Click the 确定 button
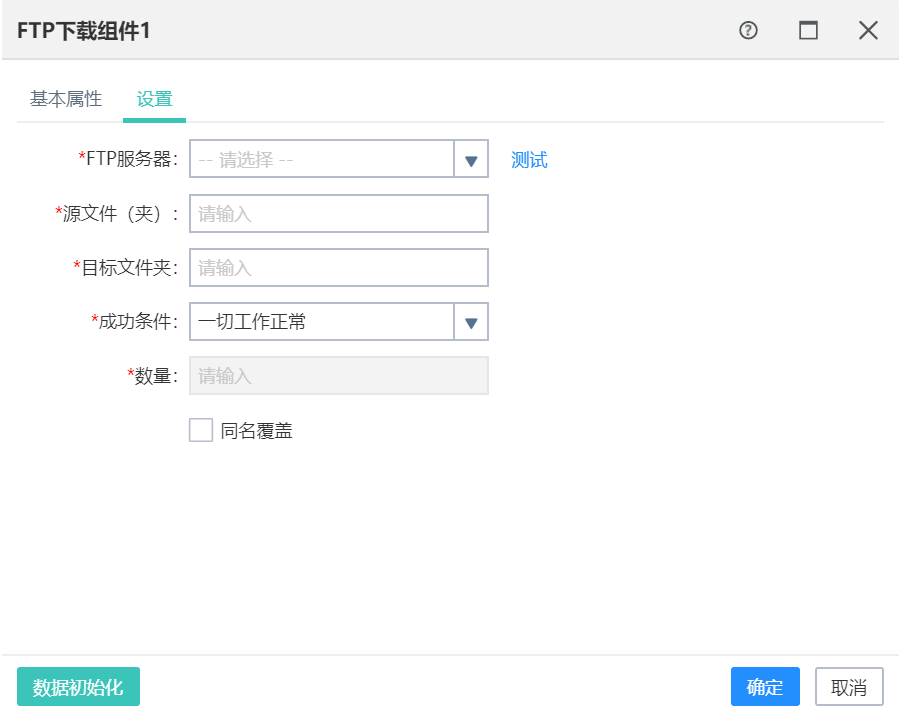The height and width of the screenshot is (716, 900). (765, 687)
